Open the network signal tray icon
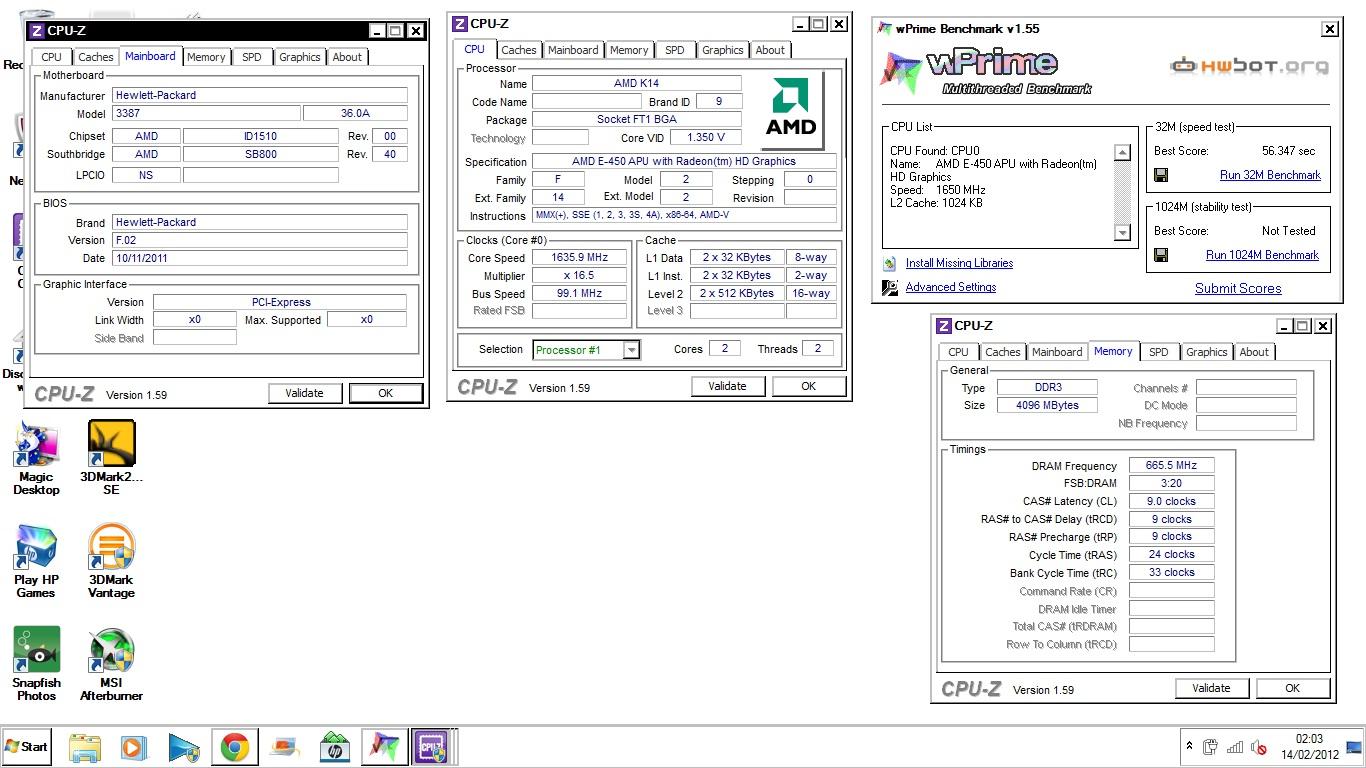The height and width of the screenshot is (768, 1366). (1235, 746)
